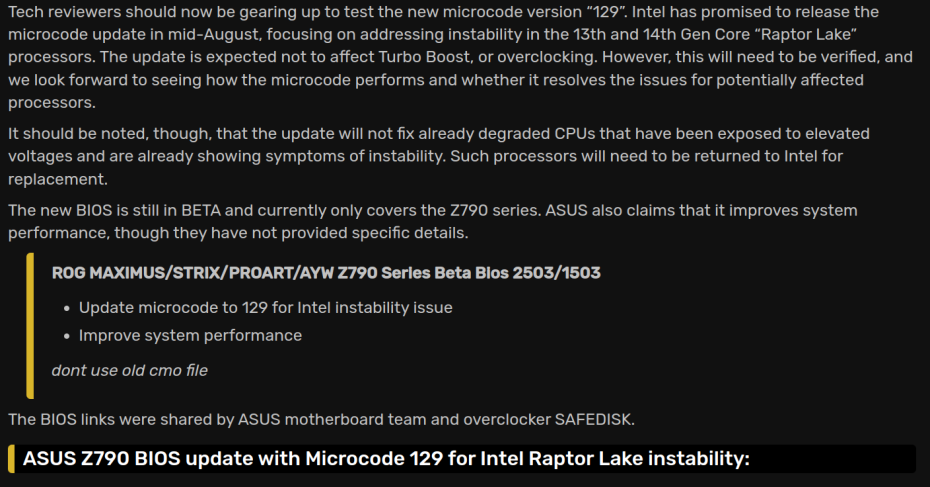
Task: Click the bullet before "Improve system performance"
Action: tap(66, 336)
